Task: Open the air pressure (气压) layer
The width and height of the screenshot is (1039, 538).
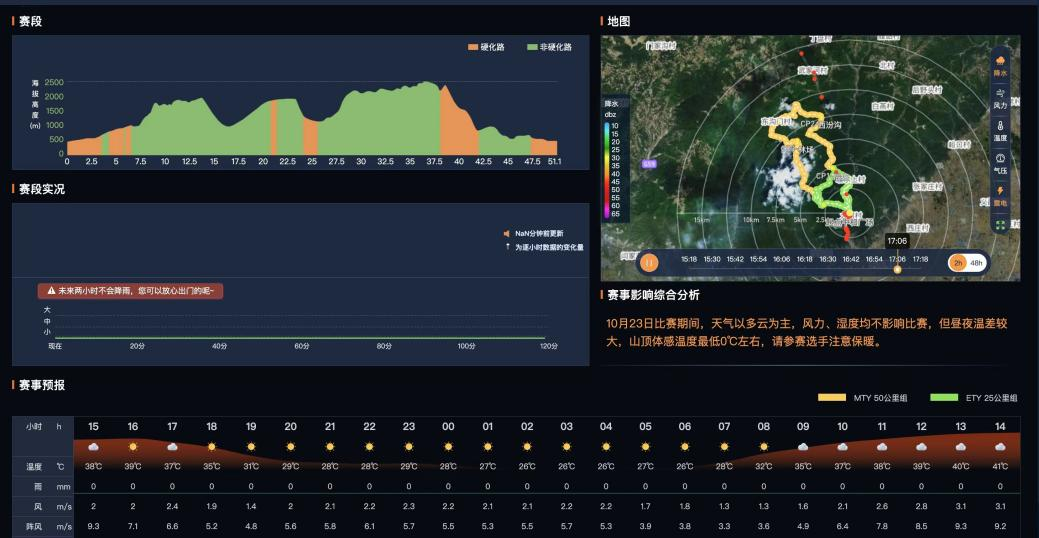Action: click(999, 161)
